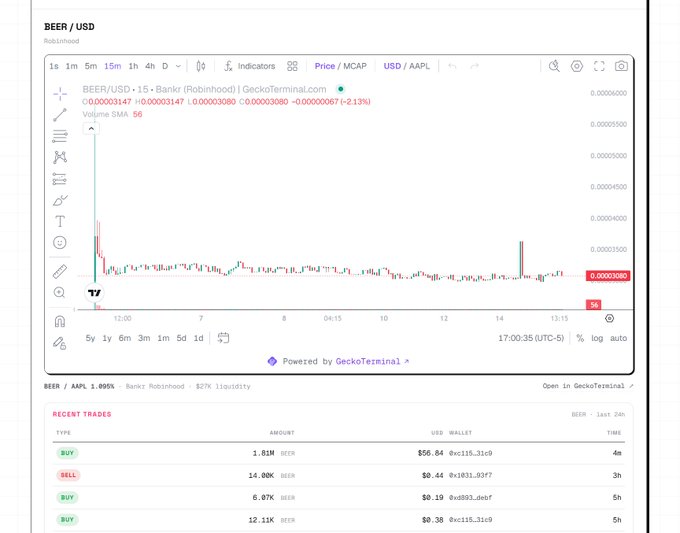The width and height of the screenshot is (680, 533).
Task: Select the ruler measure tool
Action: point(60,271)
